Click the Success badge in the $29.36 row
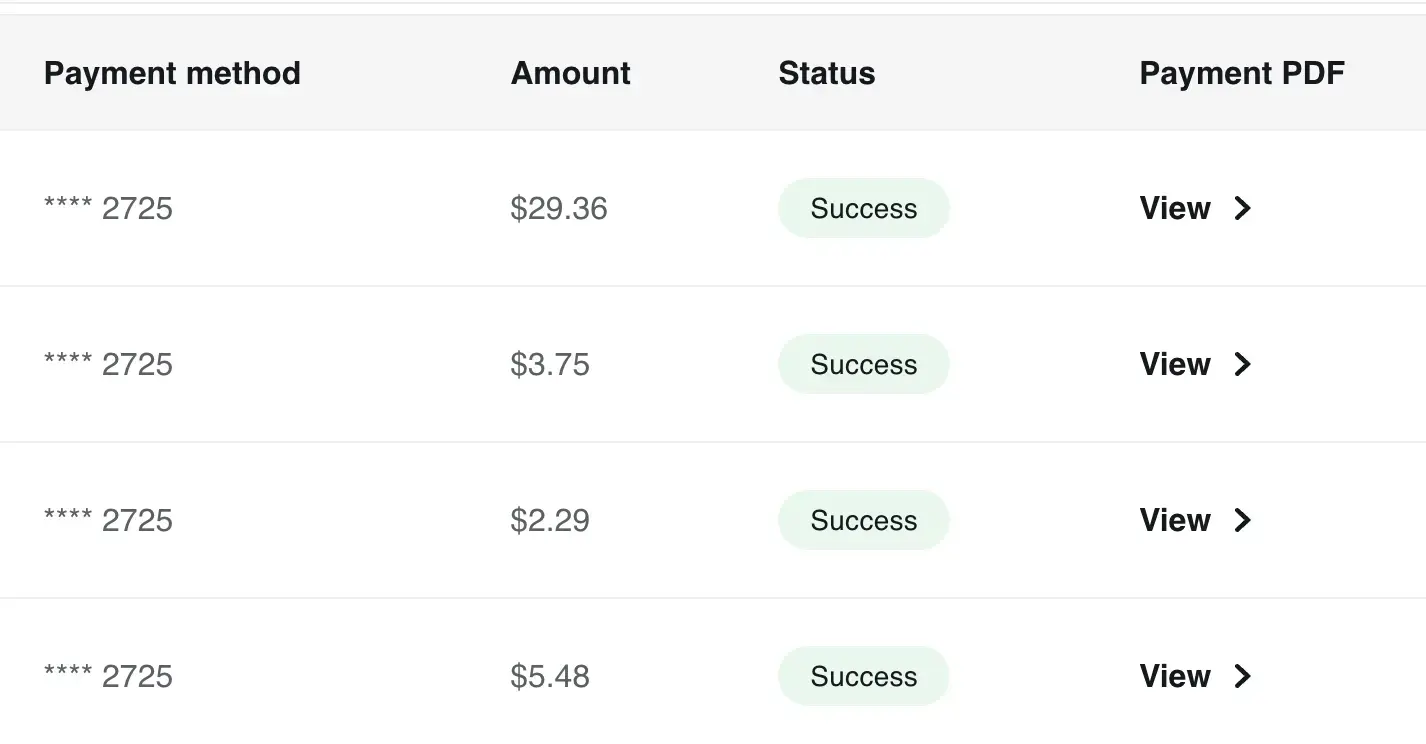 pyautogui.click(x=864, y=208)
